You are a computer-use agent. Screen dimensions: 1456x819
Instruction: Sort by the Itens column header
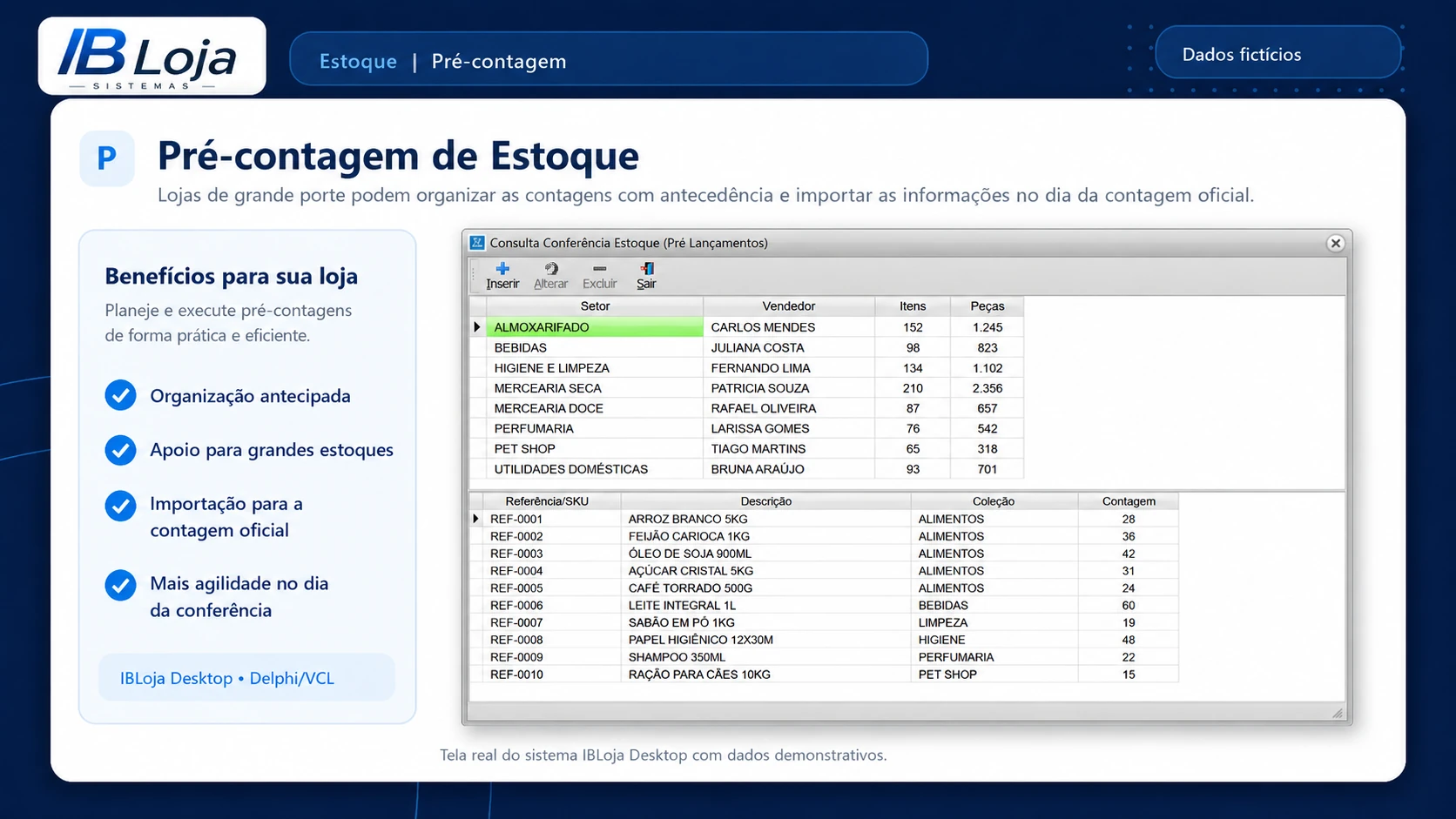913,306
